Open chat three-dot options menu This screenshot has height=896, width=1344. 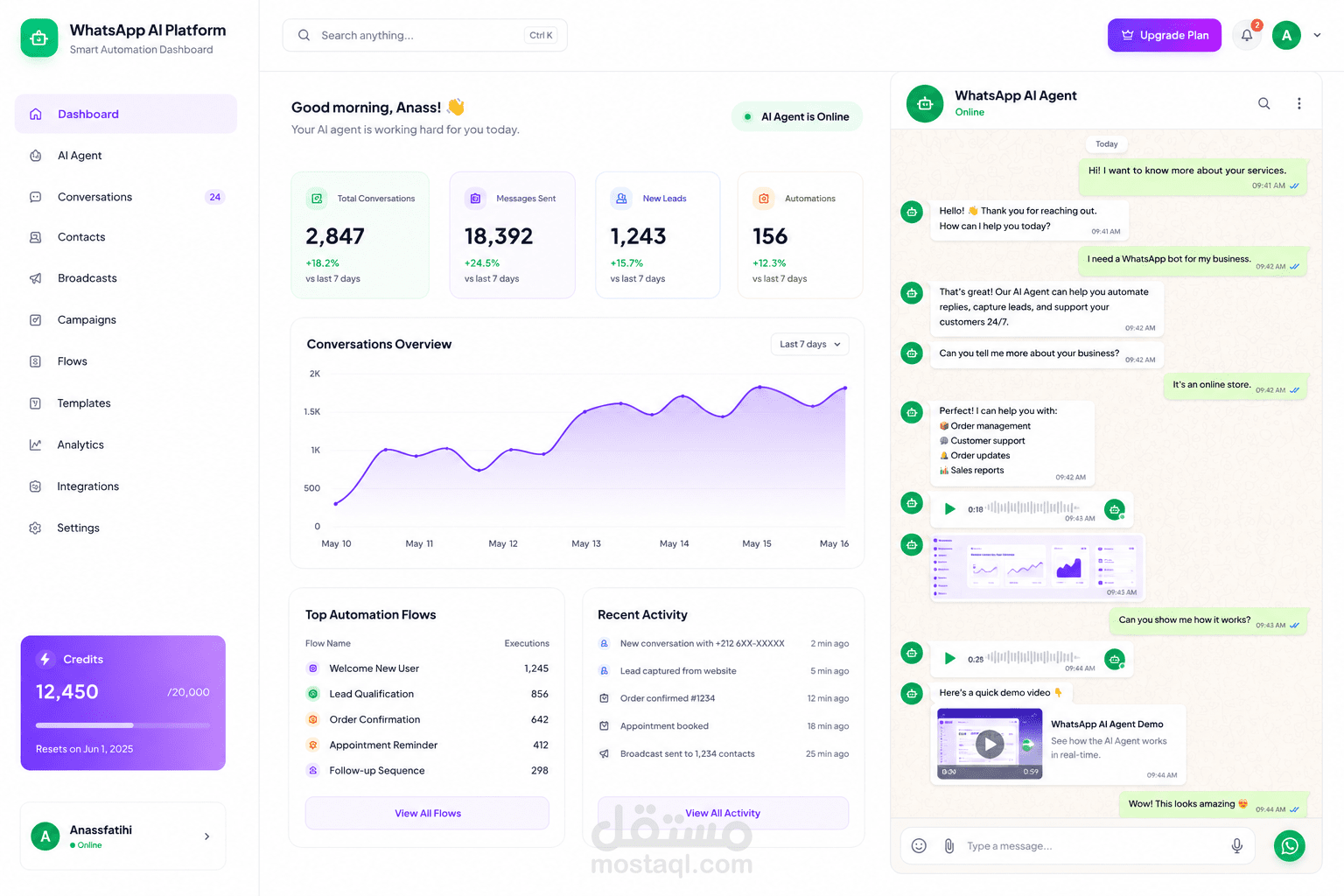coord(1298,103)
